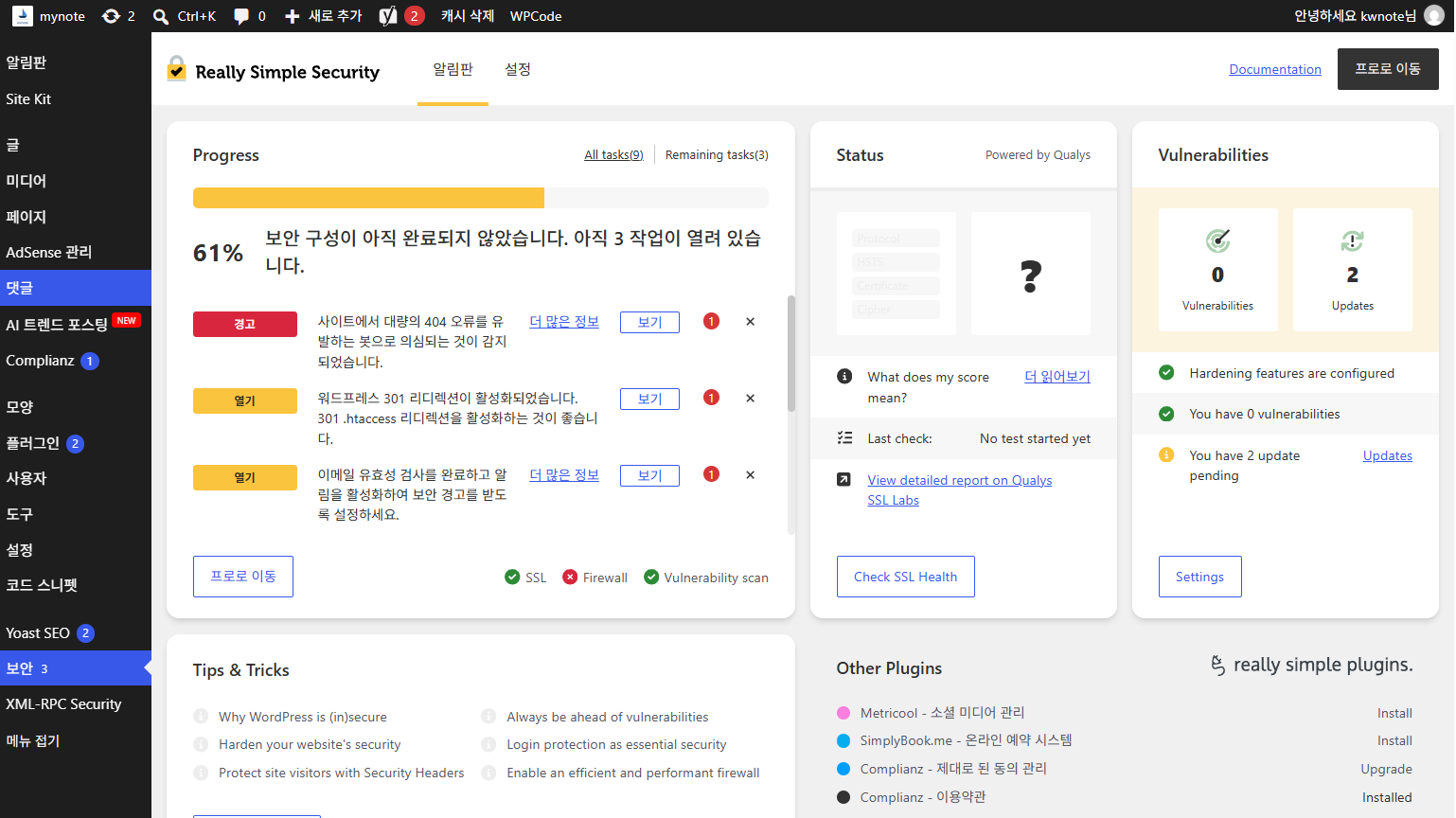The height and width of the screenshot is (818, 1456).
Task: Click the mynote site home icon
Action: coord(22,16)
